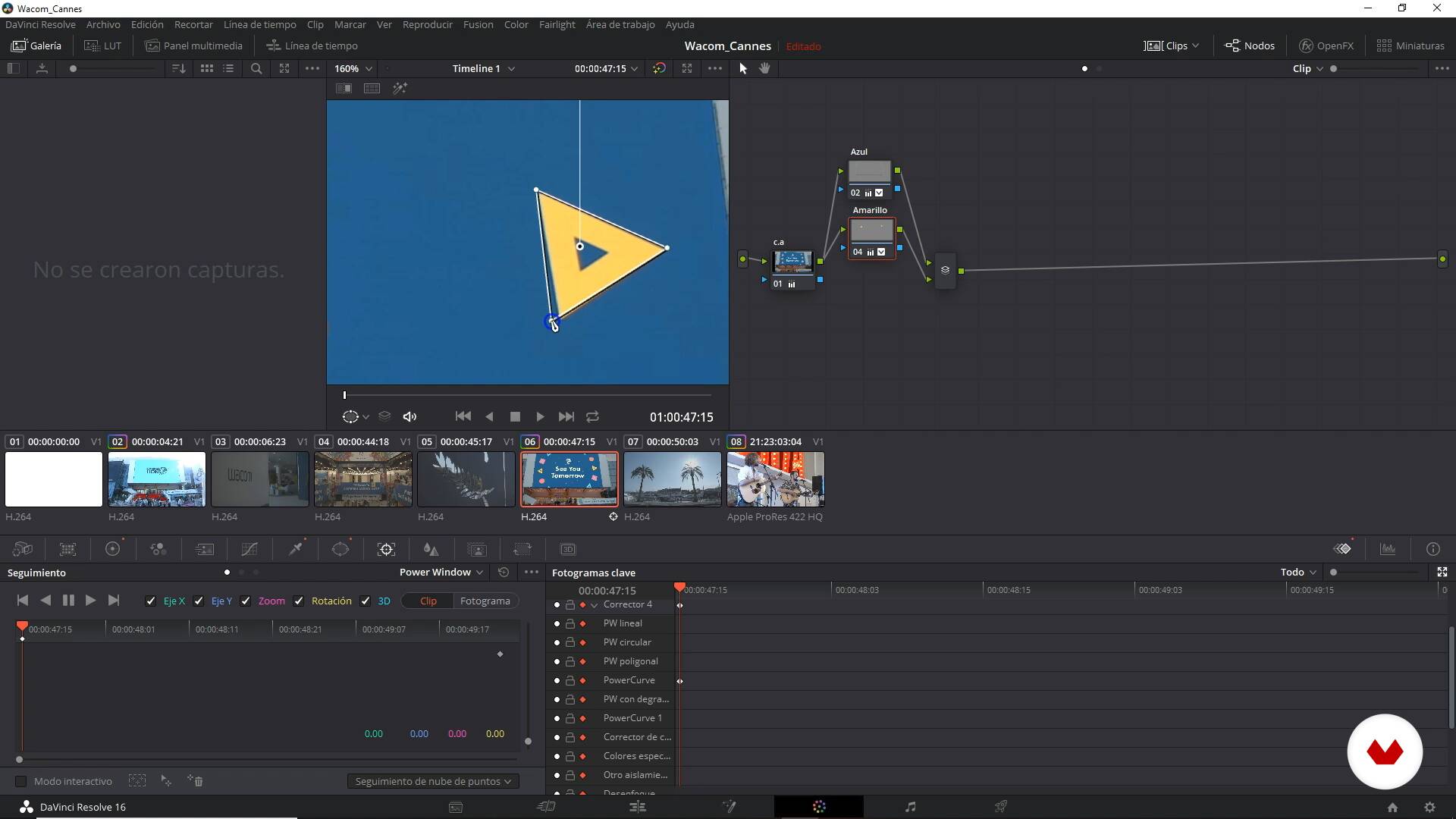Open the LUT browser button
This screenshot has width=1456, height=819.
pos(102,45)
